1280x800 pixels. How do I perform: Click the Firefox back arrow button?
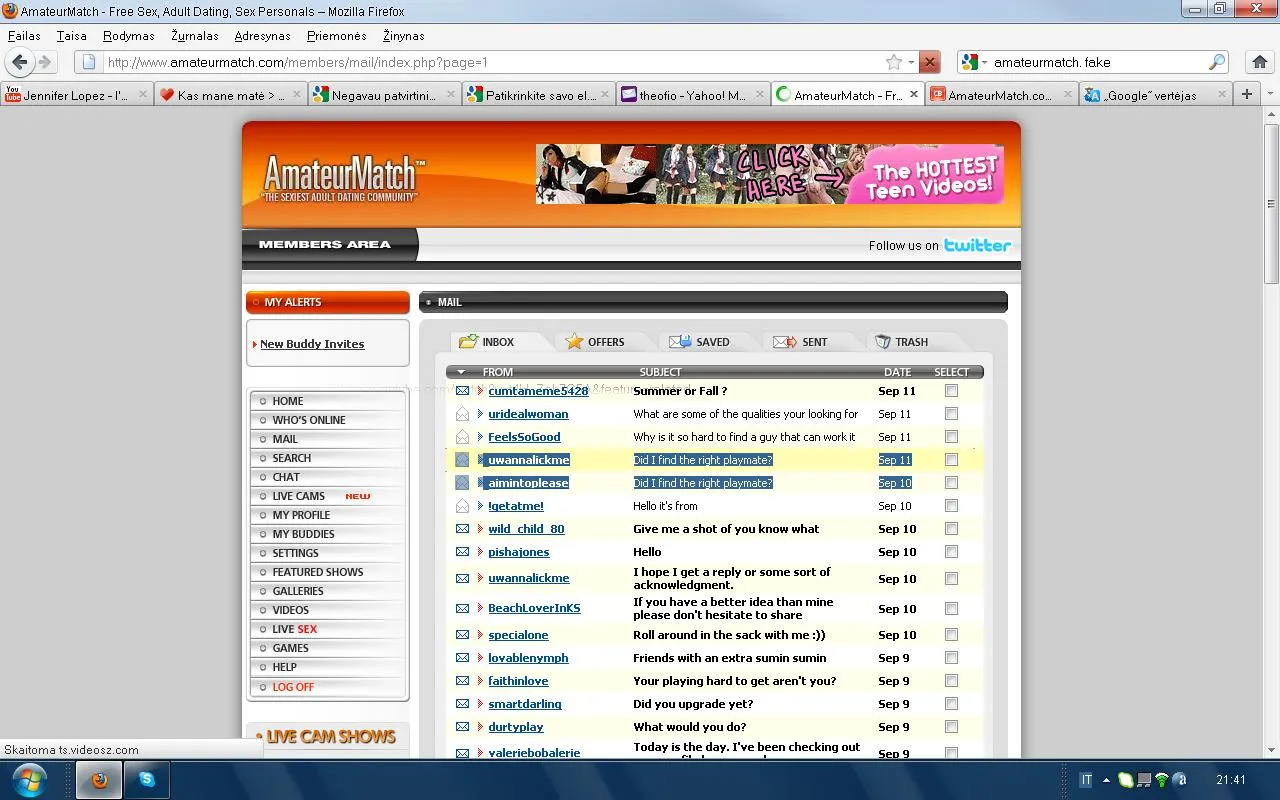(x=19, y=62)
